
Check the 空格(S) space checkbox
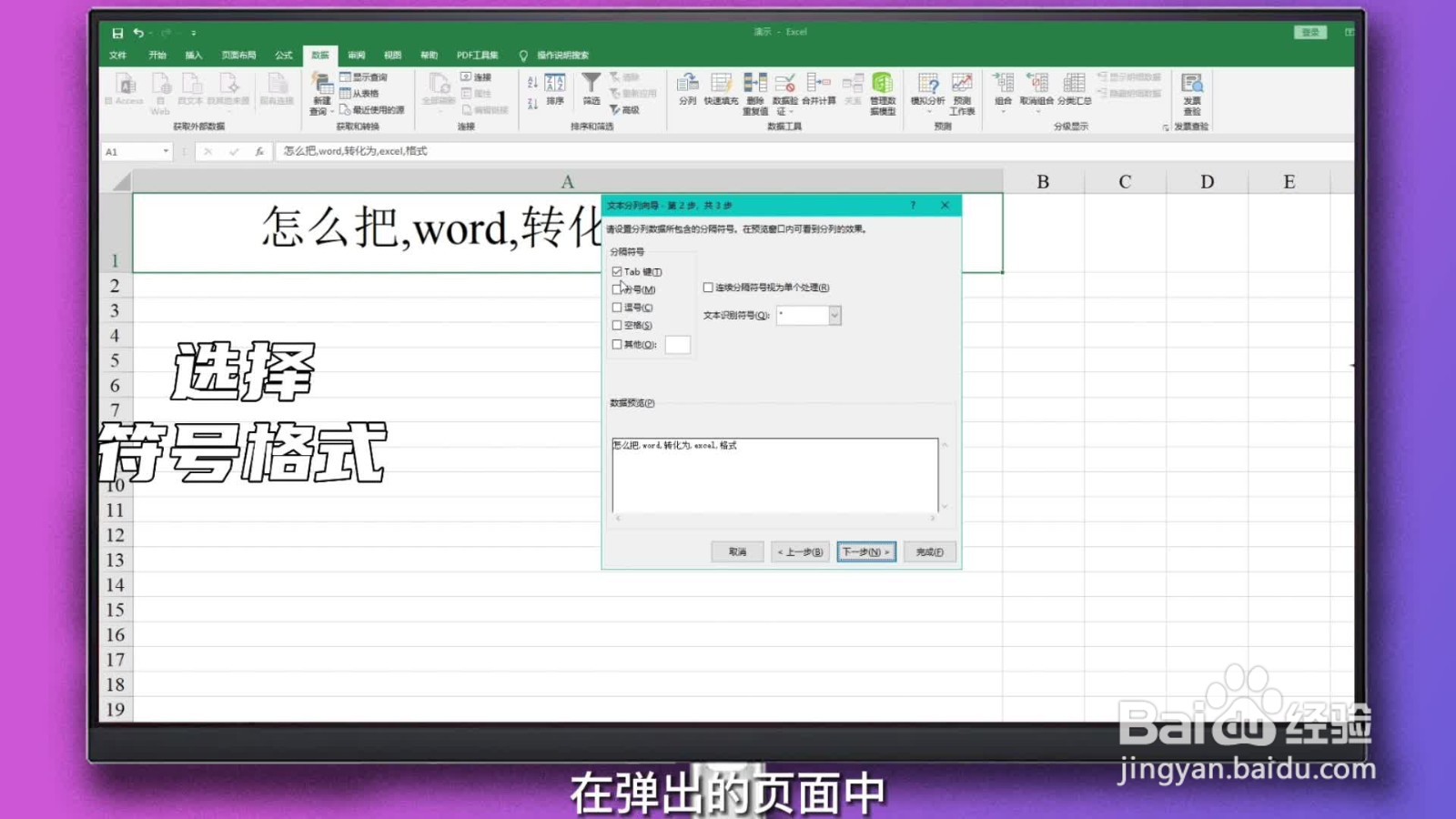617,325
